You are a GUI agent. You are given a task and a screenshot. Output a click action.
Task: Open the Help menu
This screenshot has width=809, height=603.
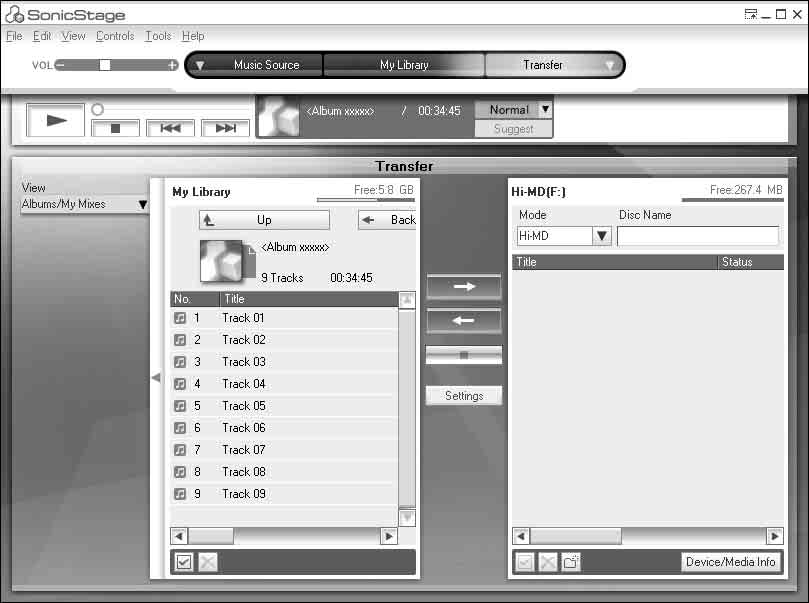(193, 36)
